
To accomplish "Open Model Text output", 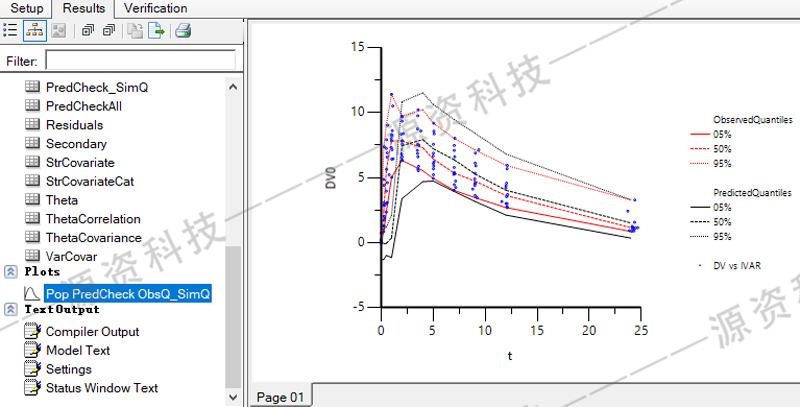I will (x=78, y=350).
